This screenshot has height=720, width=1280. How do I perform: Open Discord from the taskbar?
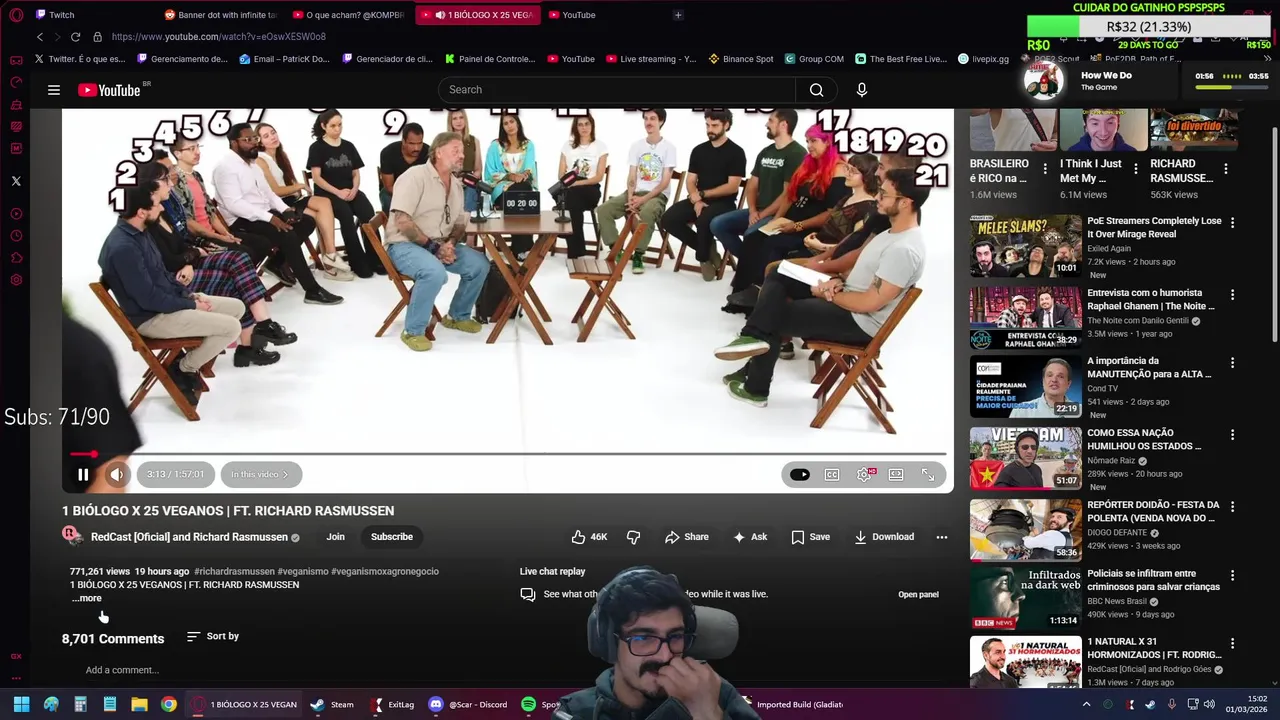click(x=468, y=704)
